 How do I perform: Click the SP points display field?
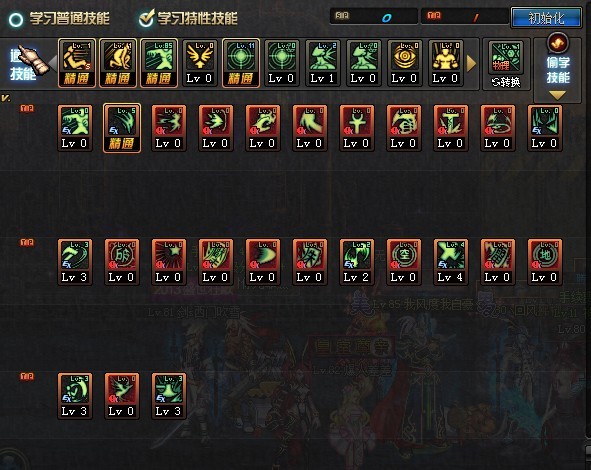pos(374,17)
